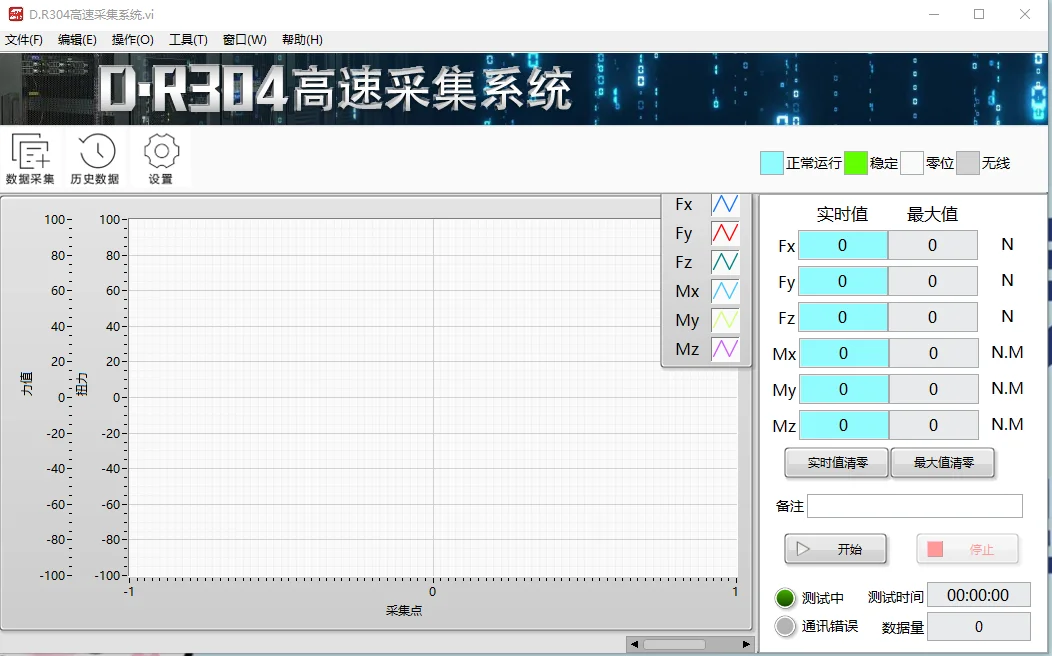Screen dimensions: 1052x656
Task: Click the Fy 实时值 field
Action: coord(843,281)
